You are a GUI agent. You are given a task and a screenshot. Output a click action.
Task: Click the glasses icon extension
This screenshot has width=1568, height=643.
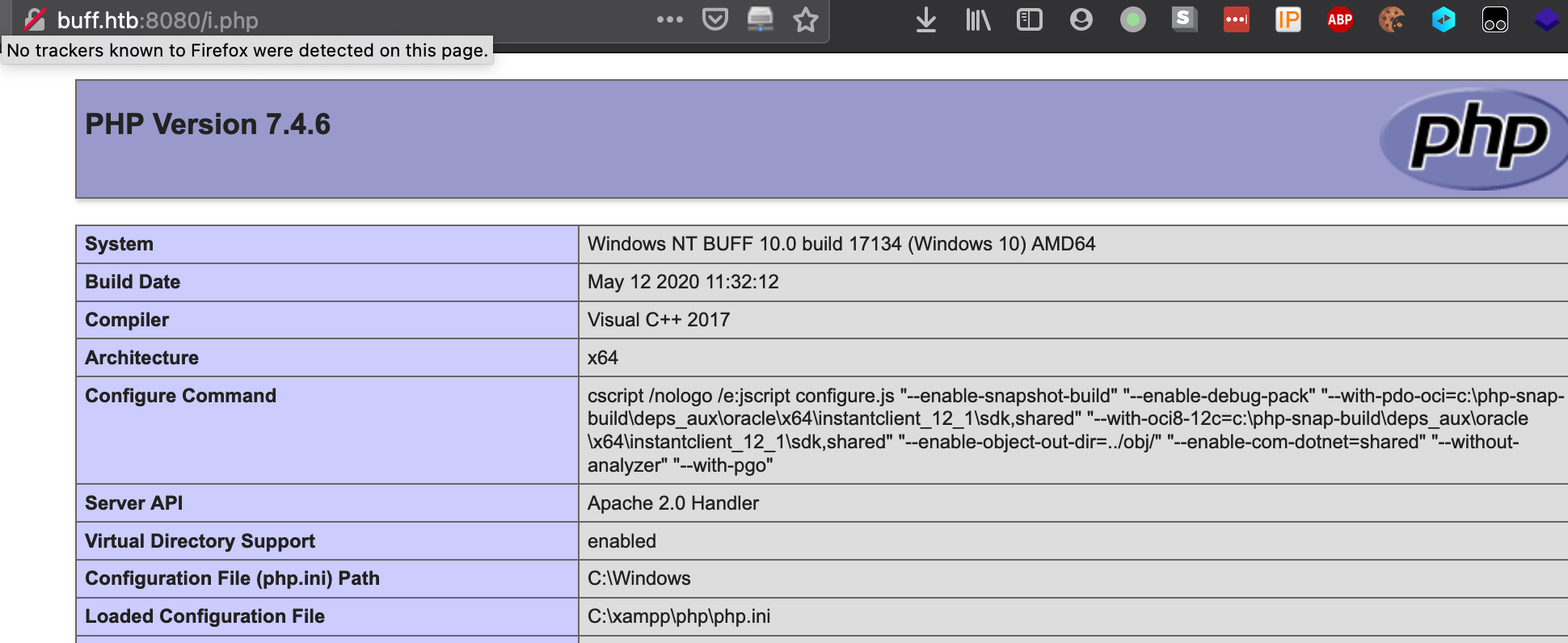coord(1495,19)
